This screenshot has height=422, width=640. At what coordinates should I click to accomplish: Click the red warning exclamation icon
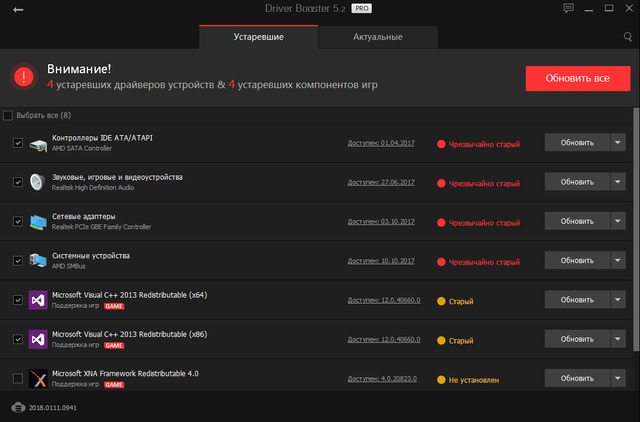point(24,77)
